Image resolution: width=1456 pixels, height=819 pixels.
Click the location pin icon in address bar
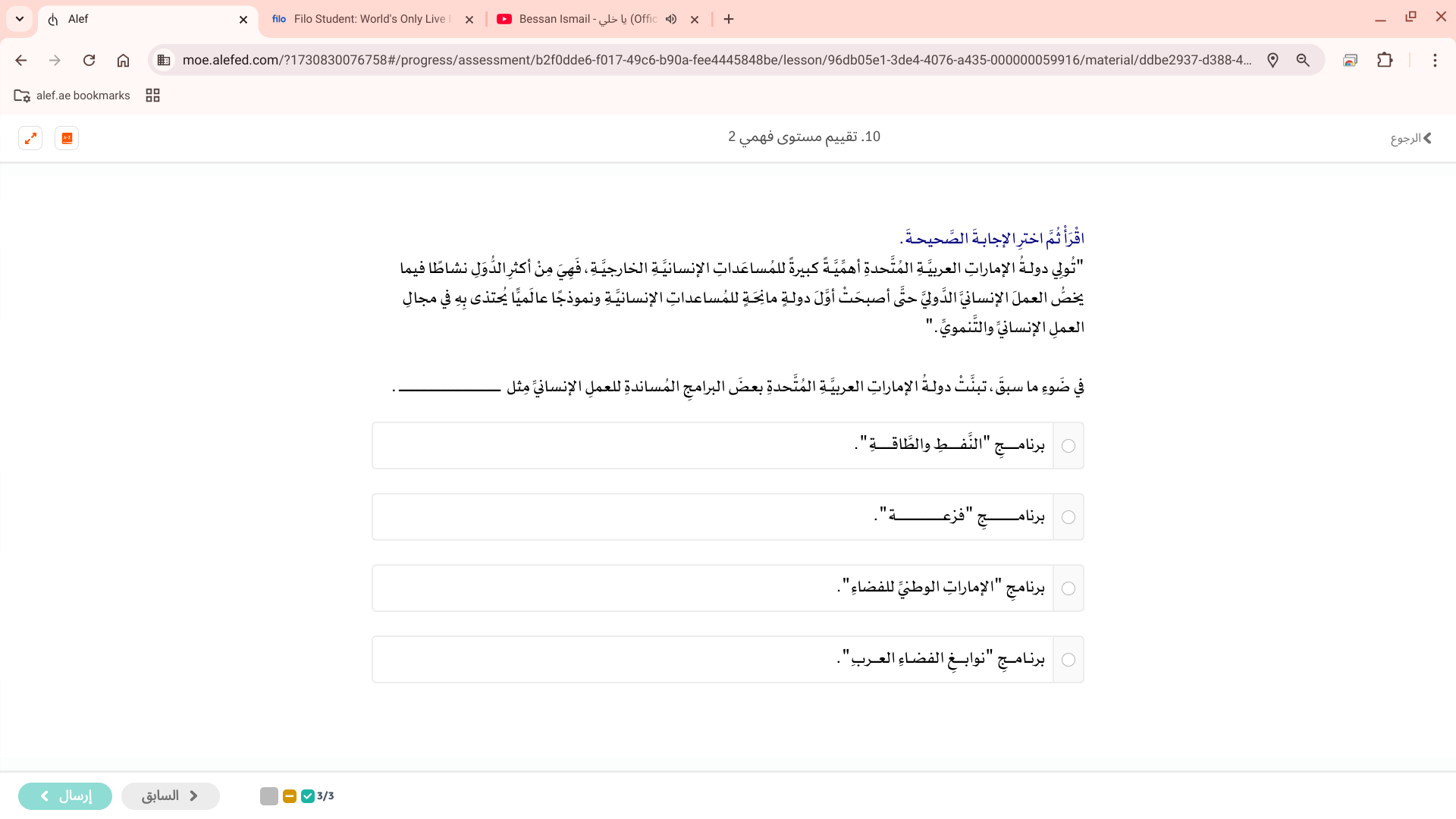(1272, 60)
